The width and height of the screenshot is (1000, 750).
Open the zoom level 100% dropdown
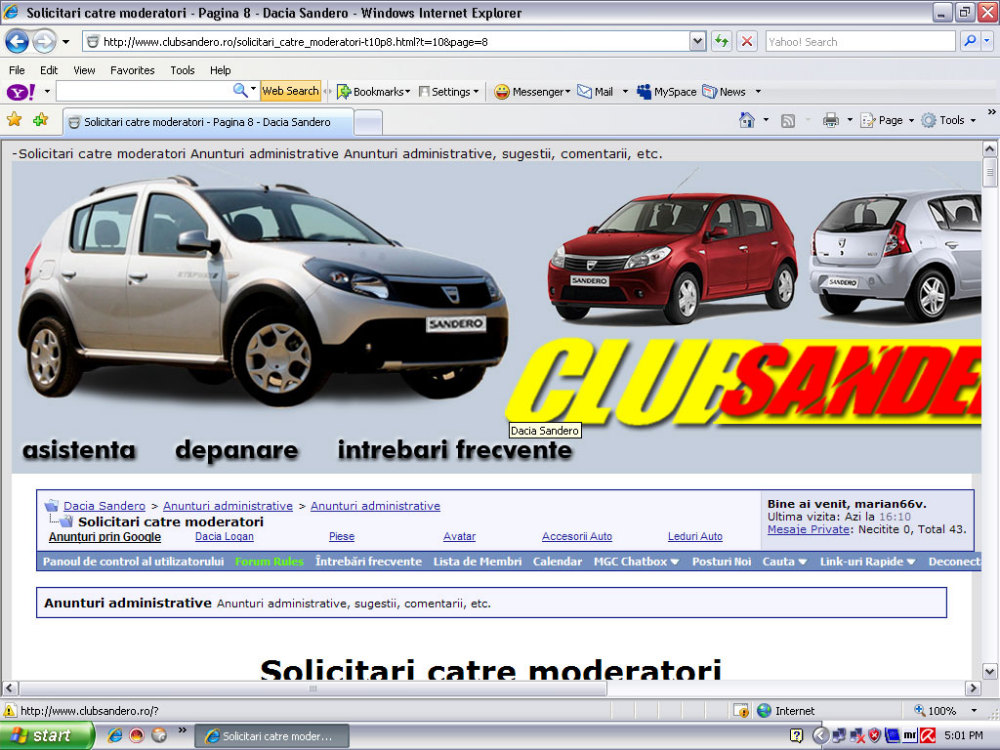coord(974,710)
